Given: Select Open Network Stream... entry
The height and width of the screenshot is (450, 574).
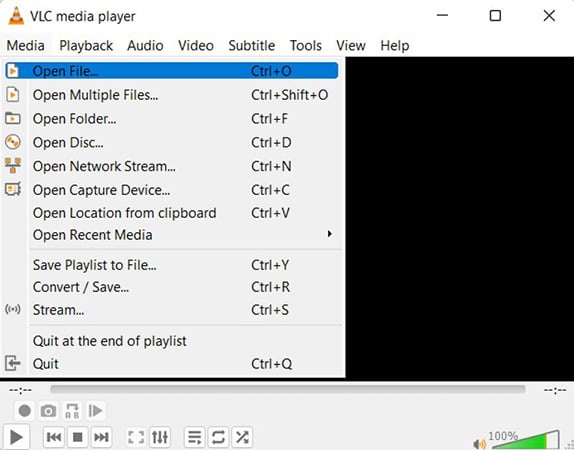Looking at the screenshot, I should click(172, 166).
